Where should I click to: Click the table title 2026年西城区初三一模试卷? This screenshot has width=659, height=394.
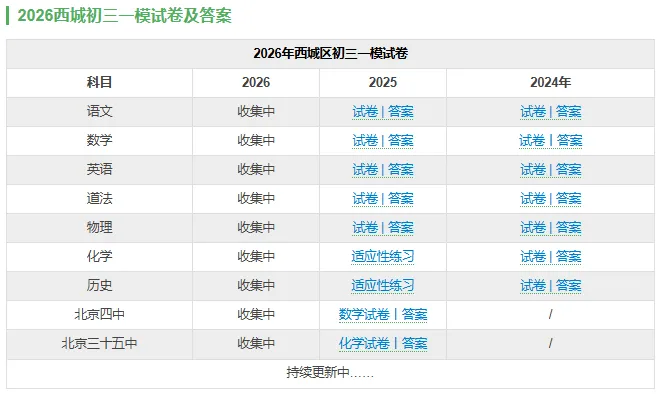pyautogui.click(x=330, y=53)
